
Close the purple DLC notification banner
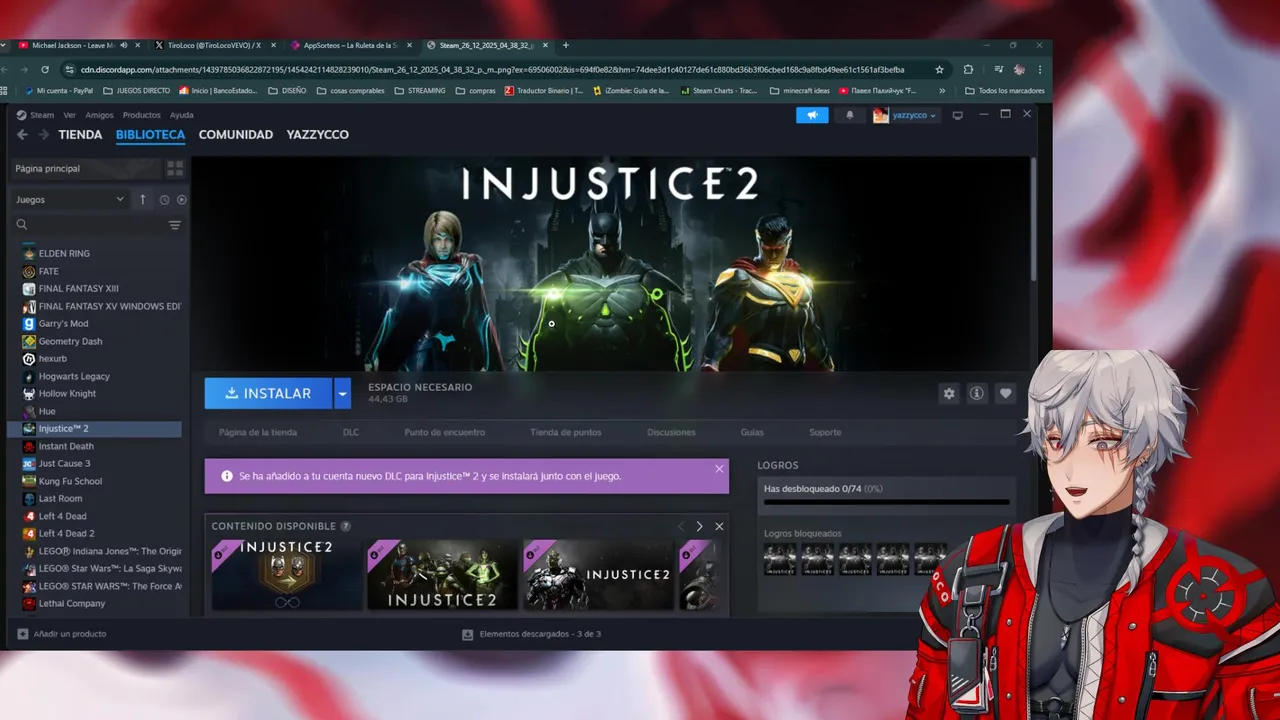click(x=719, y=469)
